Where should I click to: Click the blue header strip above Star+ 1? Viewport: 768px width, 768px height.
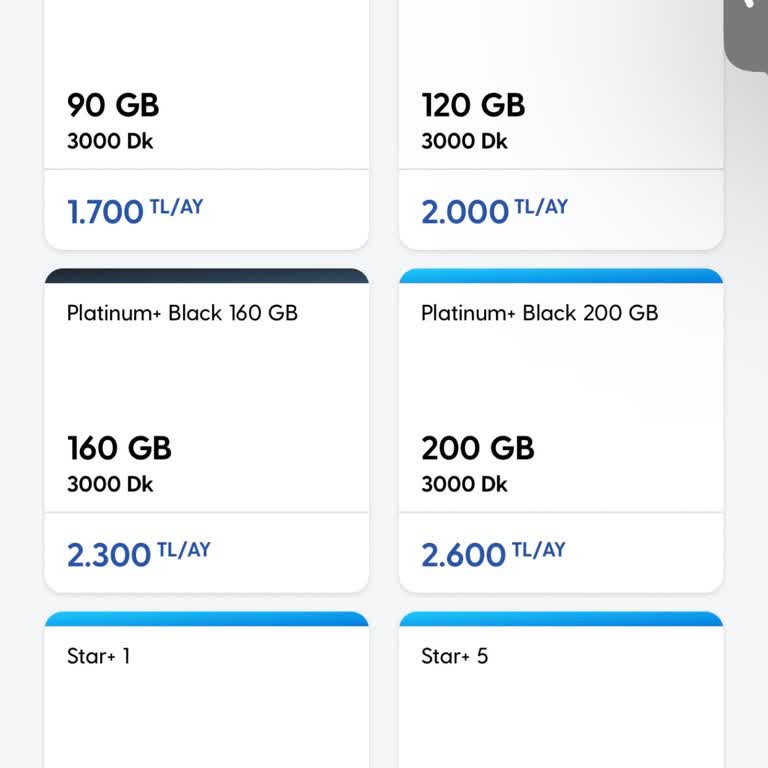(x=206, y=619)
